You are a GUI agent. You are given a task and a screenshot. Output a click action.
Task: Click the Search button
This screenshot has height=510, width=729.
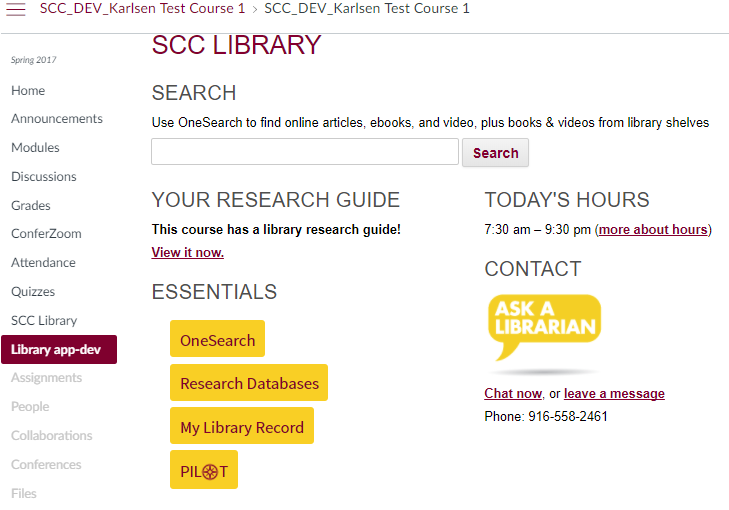(495, 152)
